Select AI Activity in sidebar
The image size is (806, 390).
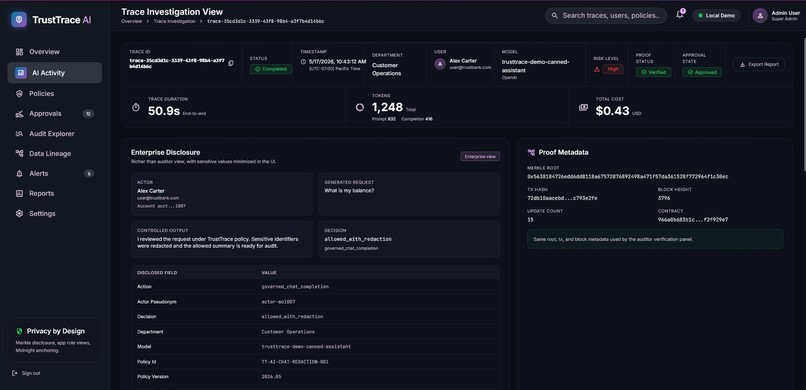coord(54,73)
